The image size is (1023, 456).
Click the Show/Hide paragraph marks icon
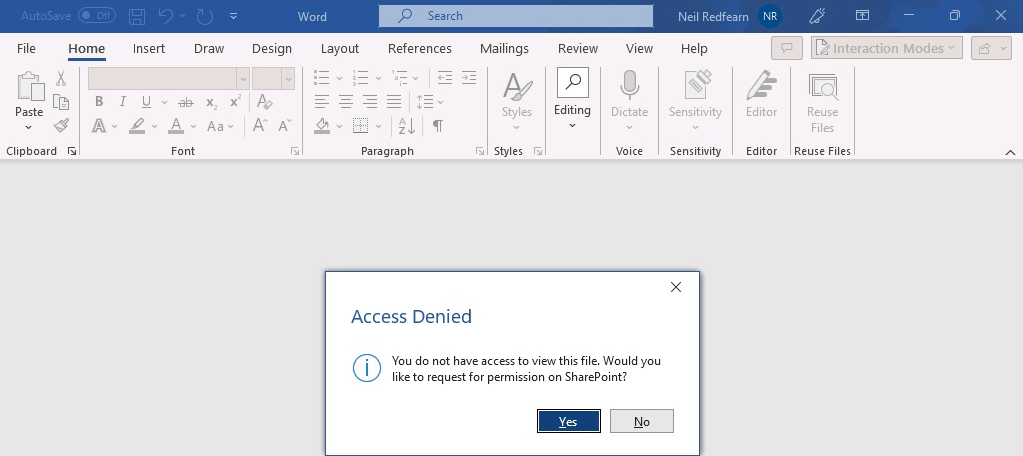pyautogui.click(x=437, y=126)
